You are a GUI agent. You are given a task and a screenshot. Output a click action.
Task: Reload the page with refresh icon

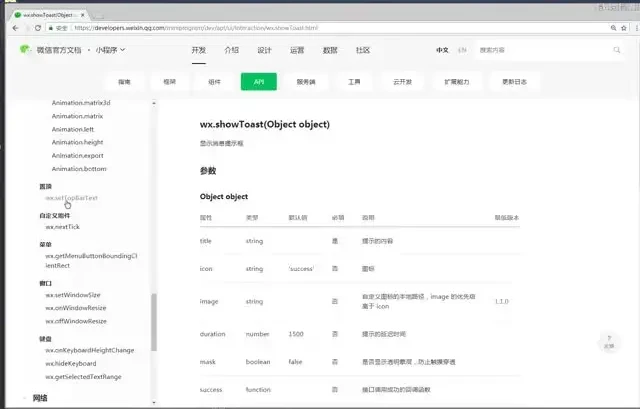[38, 28]
